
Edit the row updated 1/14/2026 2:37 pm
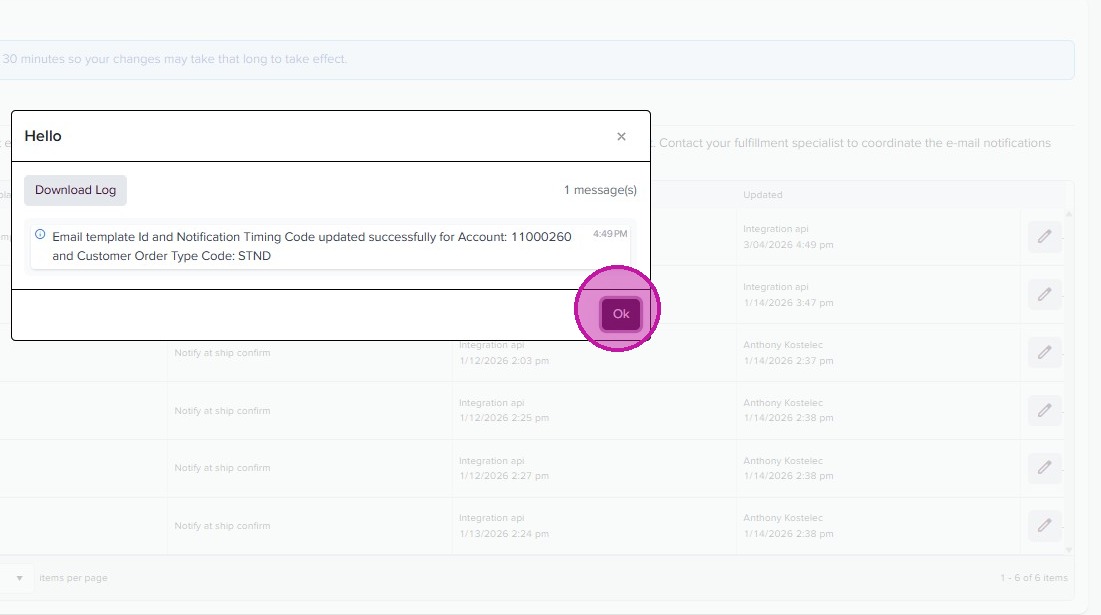pyautogui.click(x=1044, y=353)
